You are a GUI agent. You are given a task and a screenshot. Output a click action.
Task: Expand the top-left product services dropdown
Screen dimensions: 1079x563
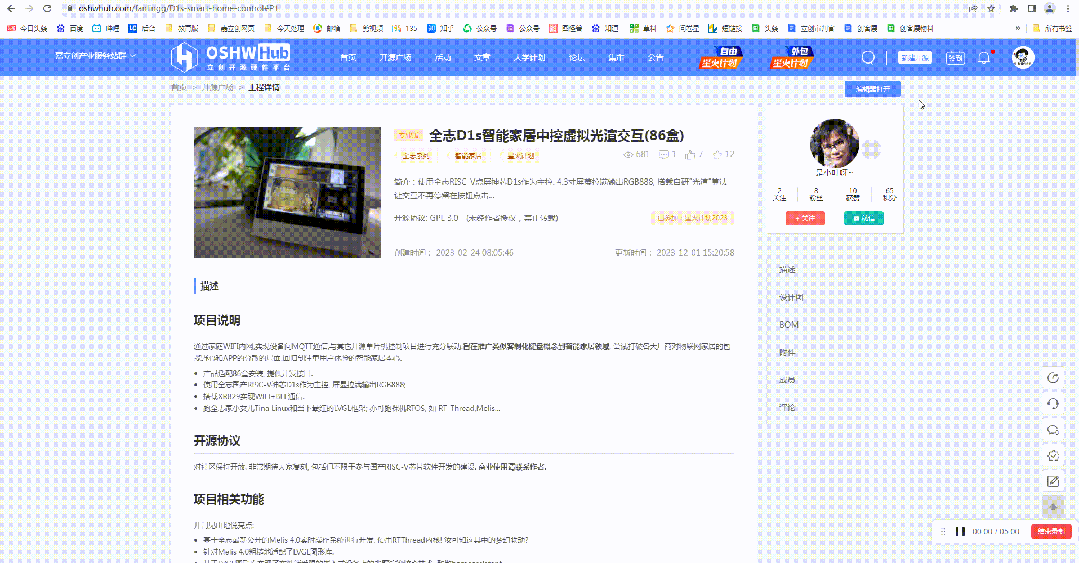[x=95, y=56]
